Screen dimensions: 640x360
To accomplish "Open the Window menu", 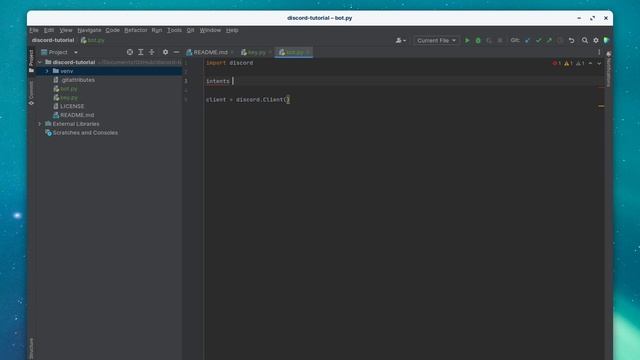I will coord(210,30).
